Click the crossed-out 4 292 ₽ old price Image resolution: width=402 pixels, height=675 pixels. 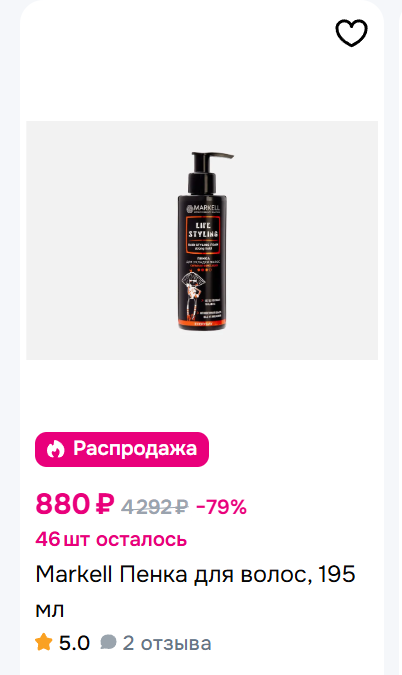coord(155,507)
